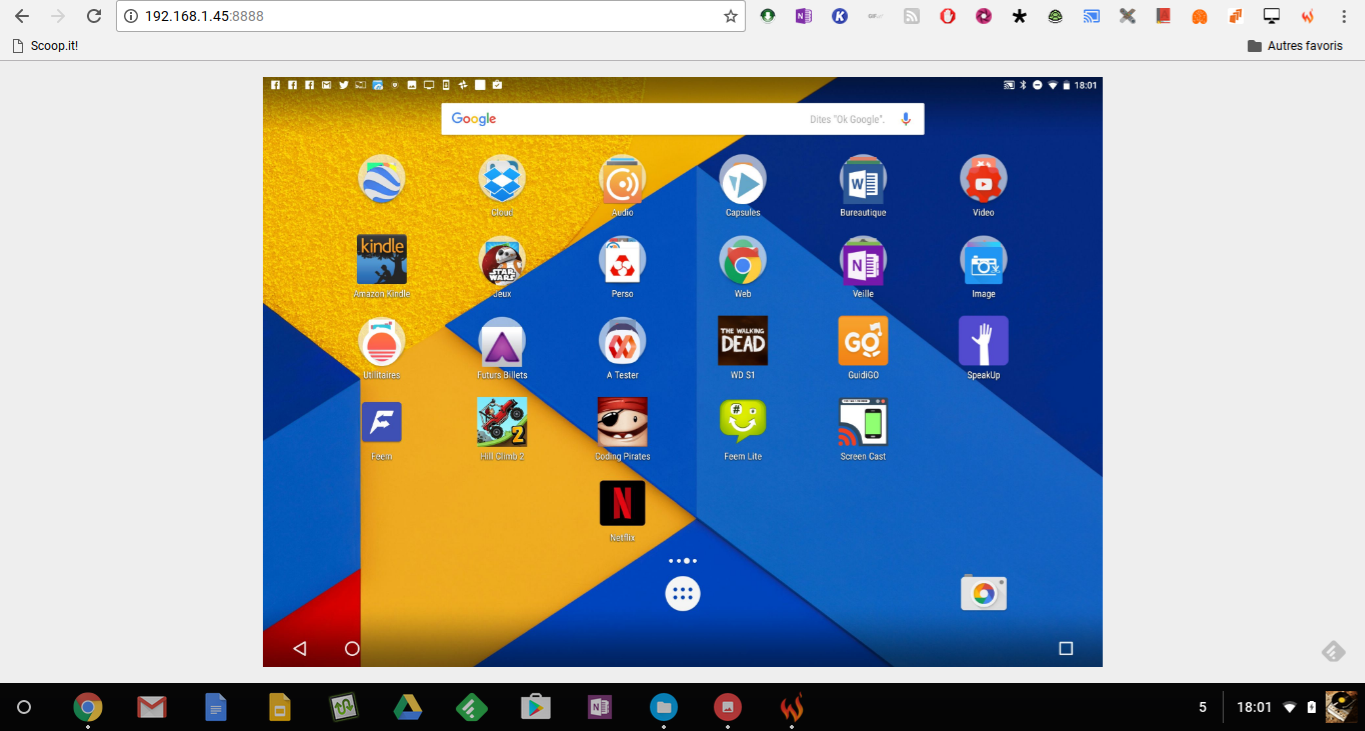Viewport: 1365px width, 731px height.
Task: Activate Google voice search microphone
Action: coord(906,119)
